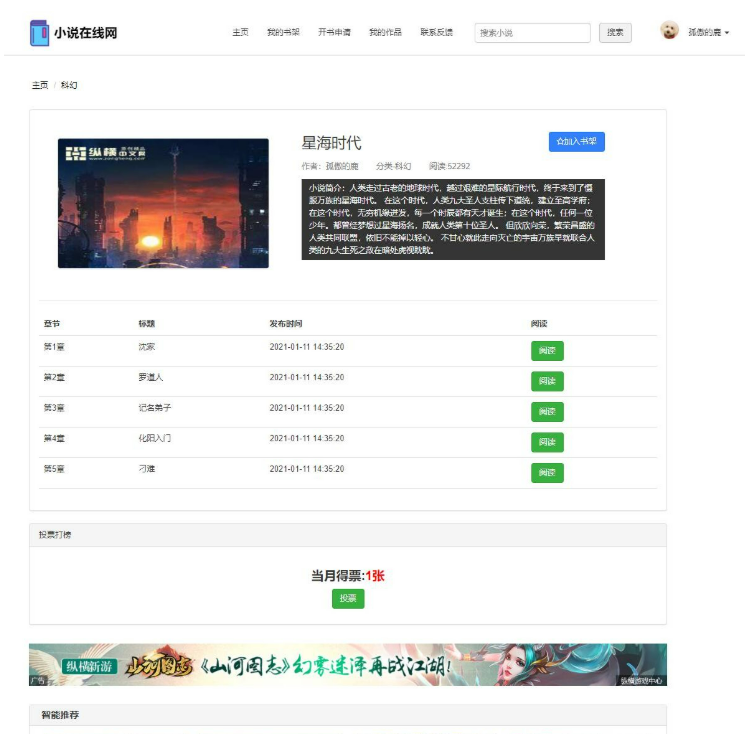The image size is (745, 734).
Task: Read chapter 2 罗道人
Action: coord(547,381)
